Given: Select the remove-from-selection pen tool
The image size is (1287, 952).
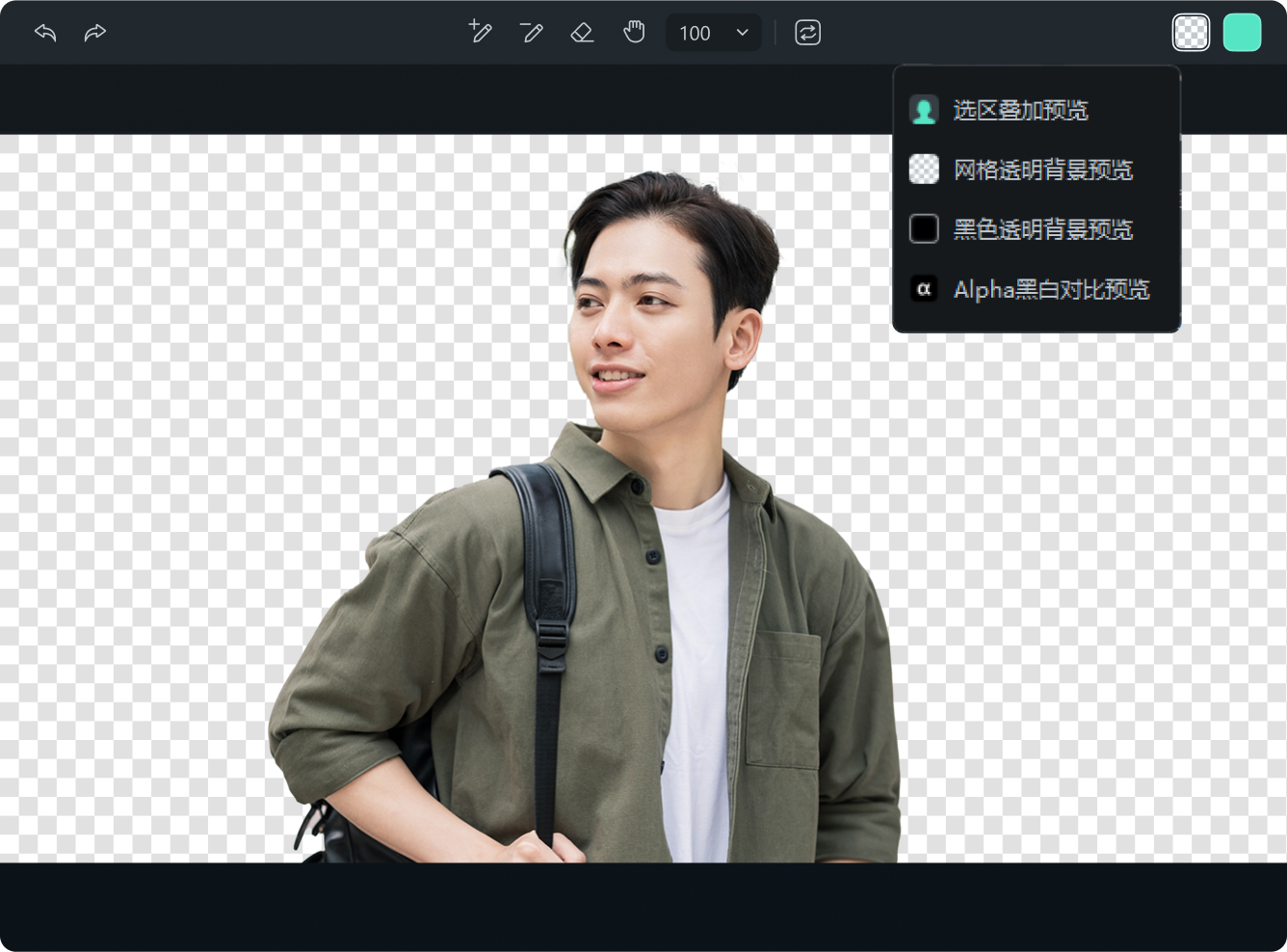Looking at the screenshot, I should coord(531,32).
